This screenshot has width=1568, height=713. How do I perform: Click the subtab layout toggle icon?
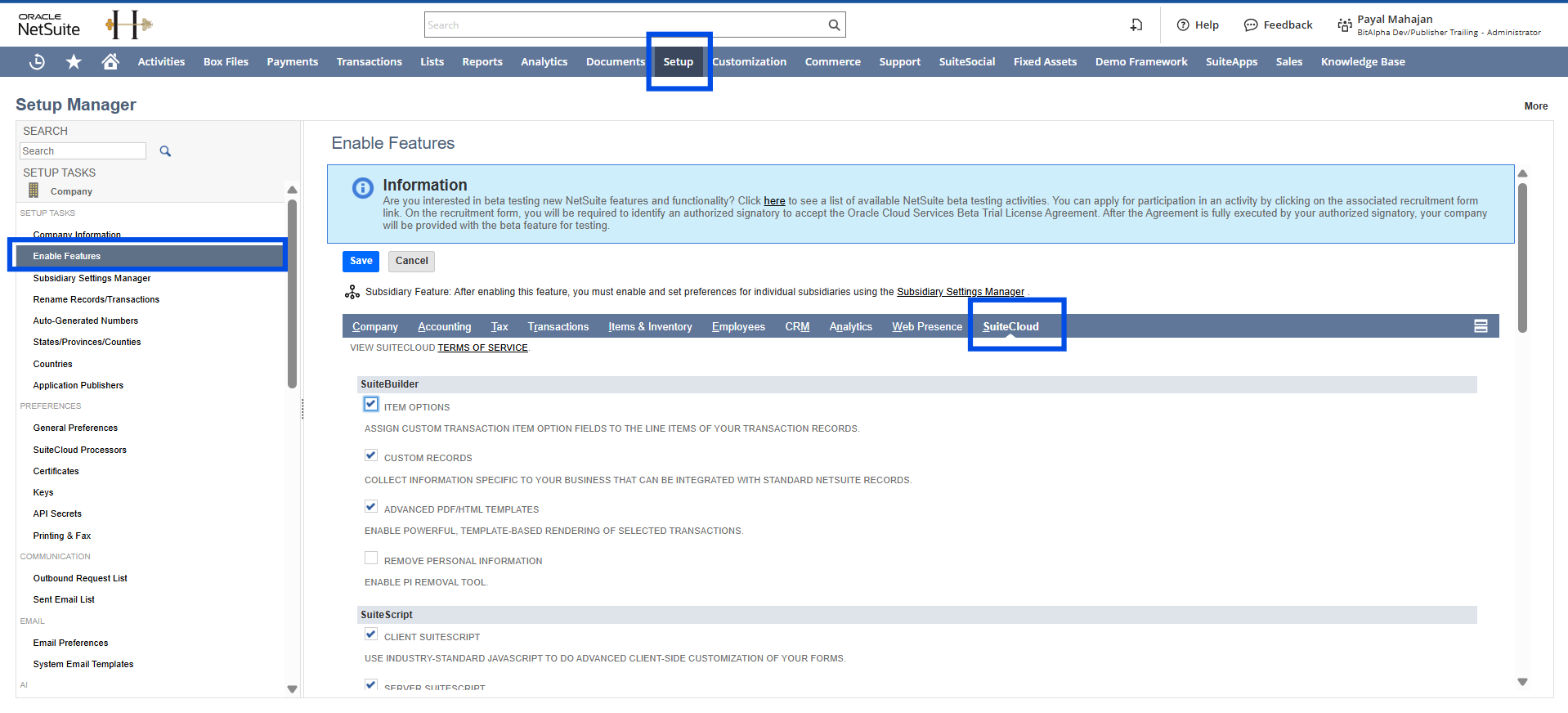[1481, 326]
